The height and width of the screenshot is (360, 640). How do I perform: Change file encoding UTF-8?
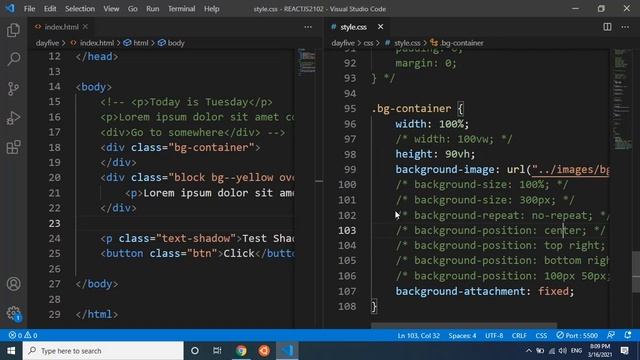pos(494,335)
